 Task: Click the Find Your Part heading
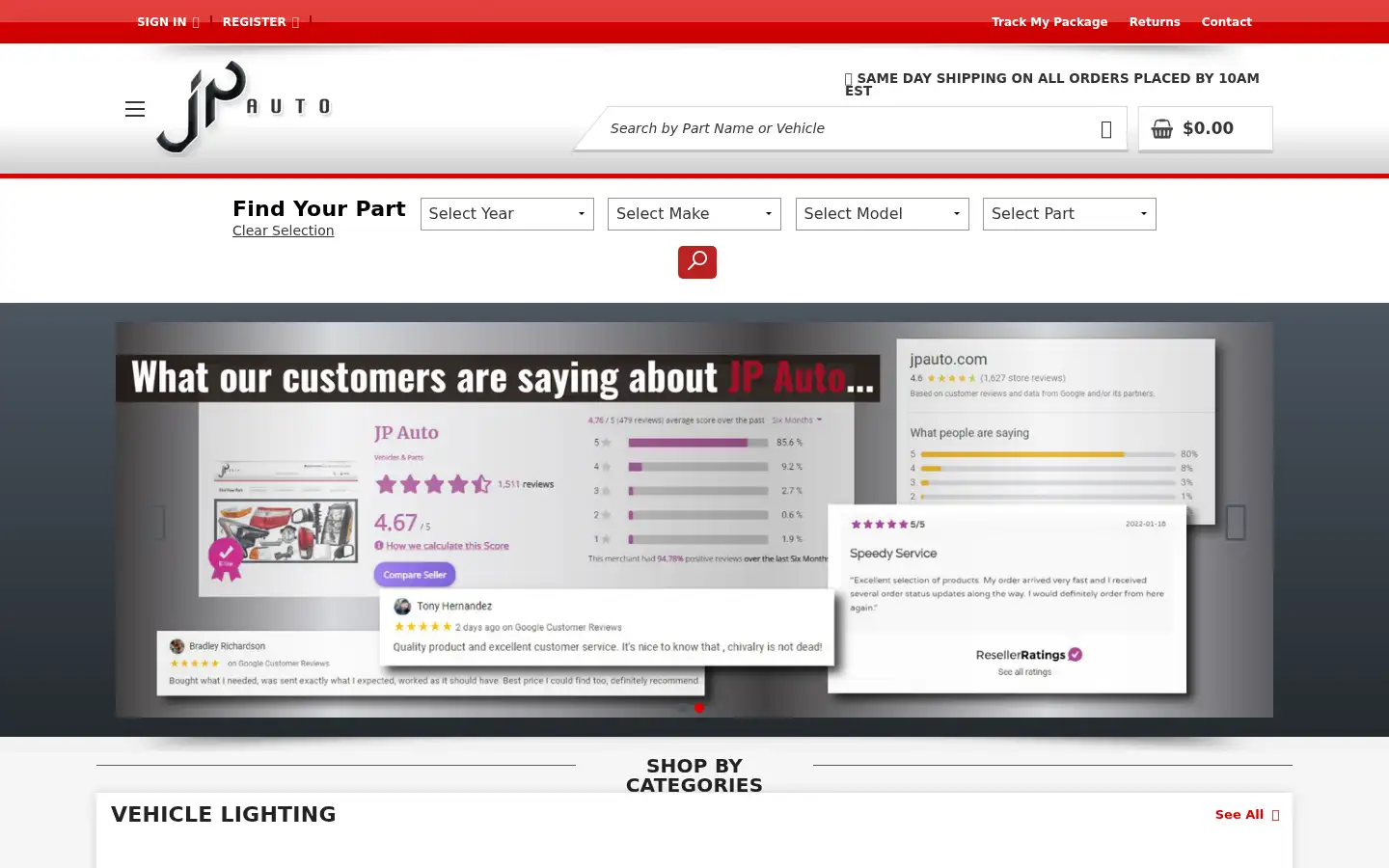319,208
